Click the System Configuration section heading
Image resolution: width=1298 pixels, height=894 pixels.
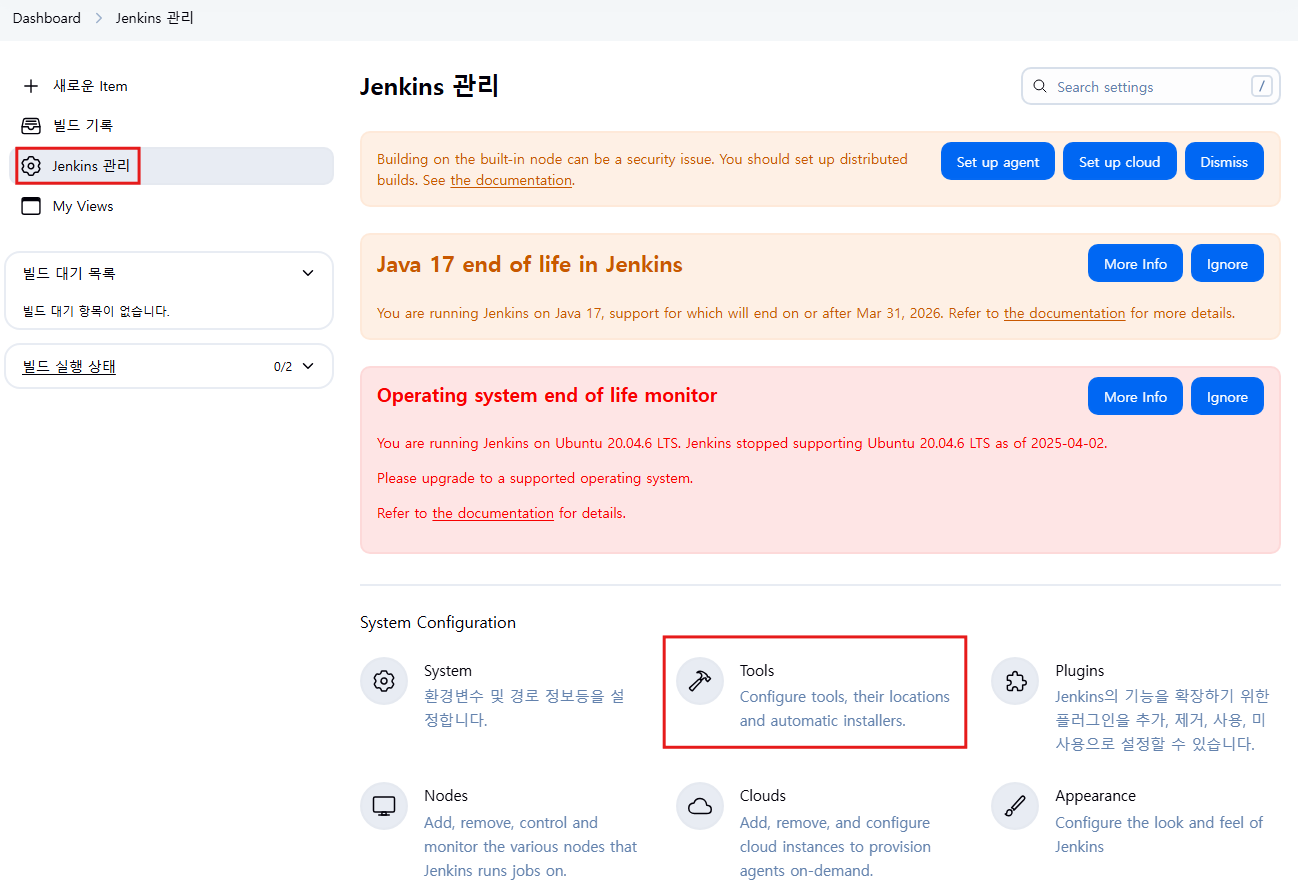(x=438, y=622)
